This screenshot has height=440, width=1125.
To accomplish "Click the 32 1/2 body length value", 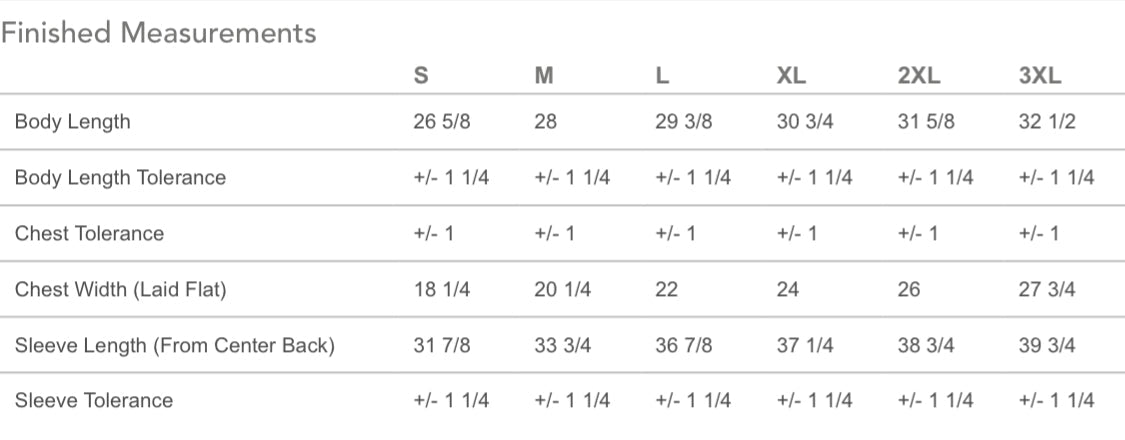I will [1047, 121].
